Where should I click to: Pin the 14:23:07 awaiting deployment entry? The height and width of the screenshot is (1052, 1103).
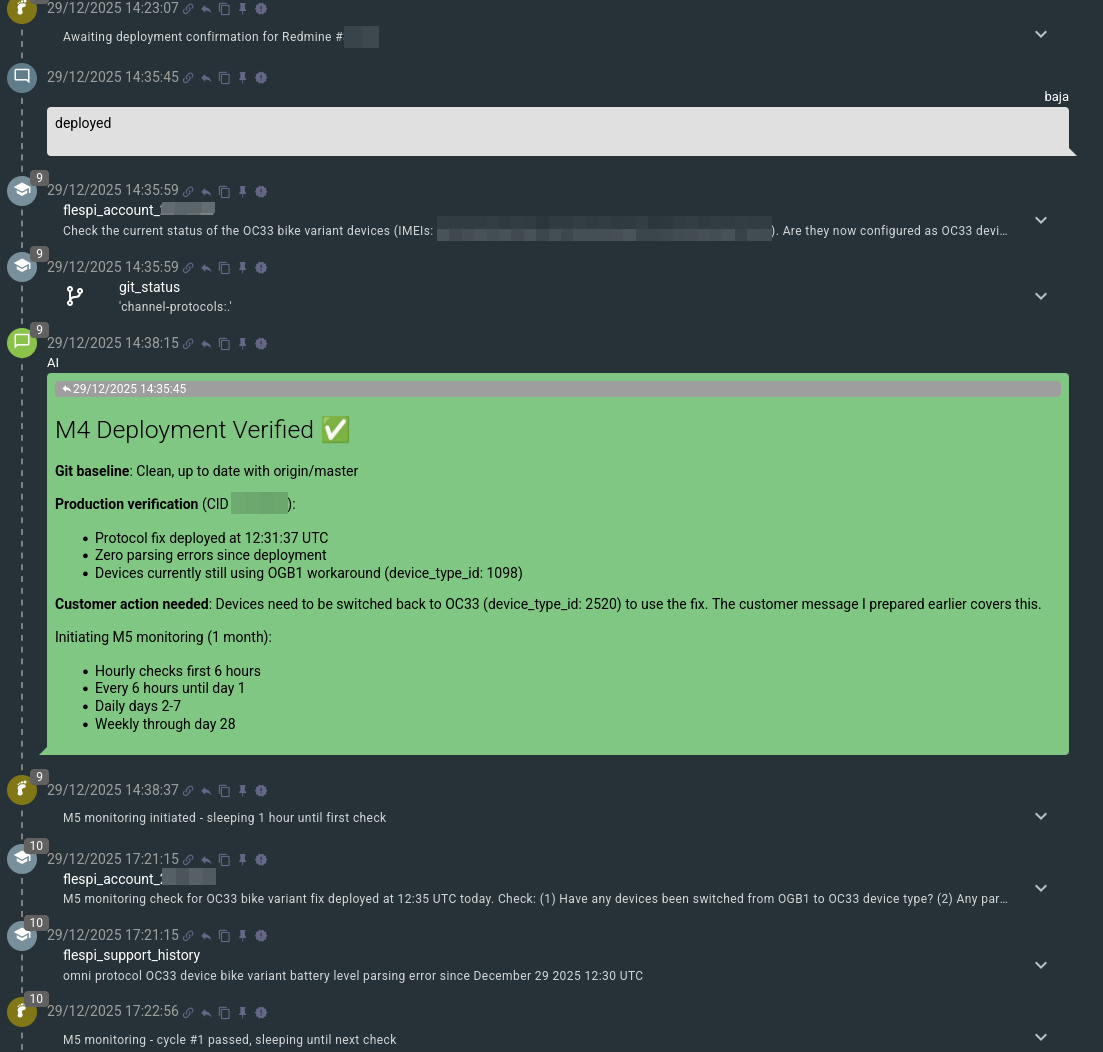coord(243,9)
